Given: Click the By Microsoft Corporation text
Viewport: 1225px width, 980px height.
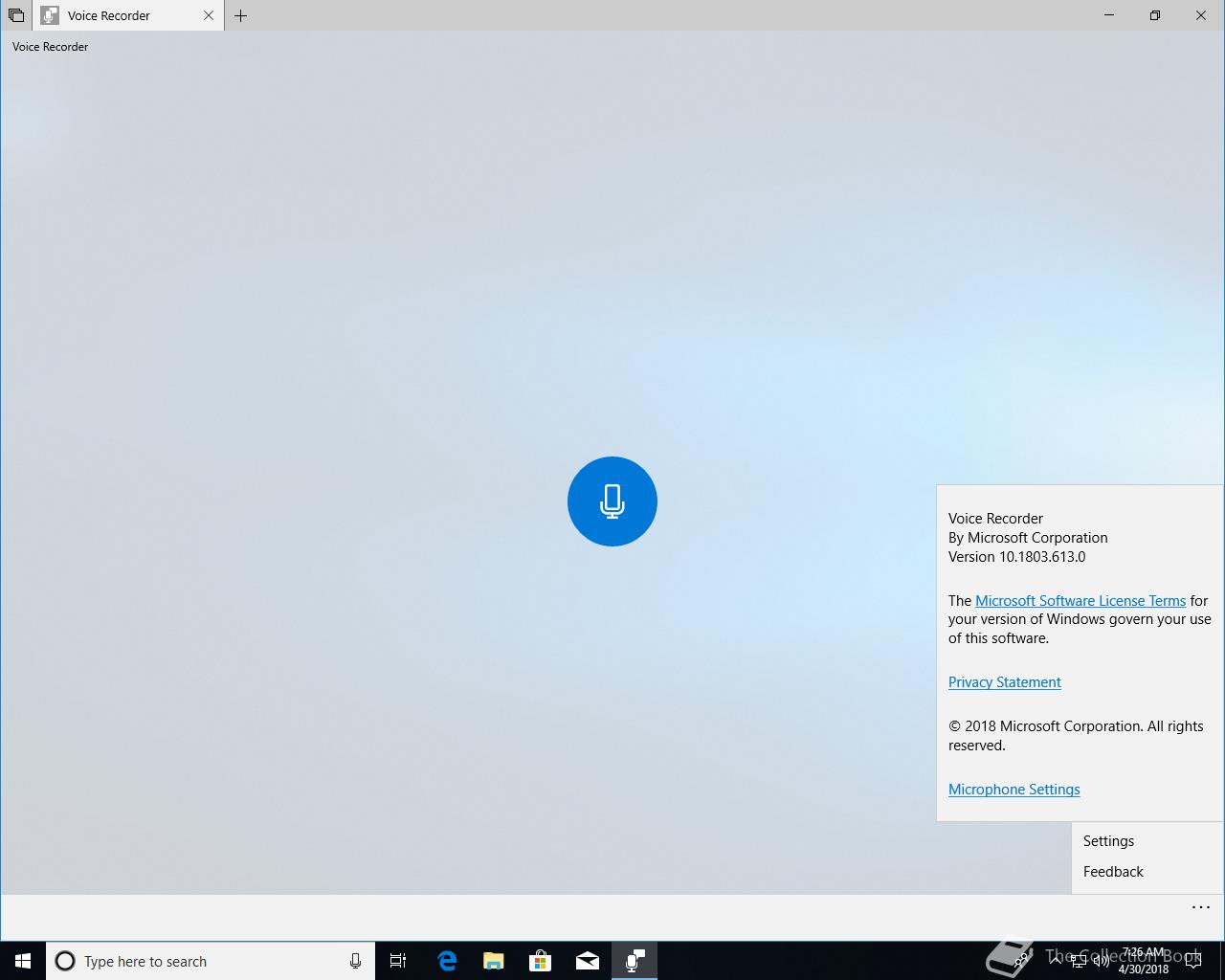Looking at the screenshot, I should tap(1028, 538).
